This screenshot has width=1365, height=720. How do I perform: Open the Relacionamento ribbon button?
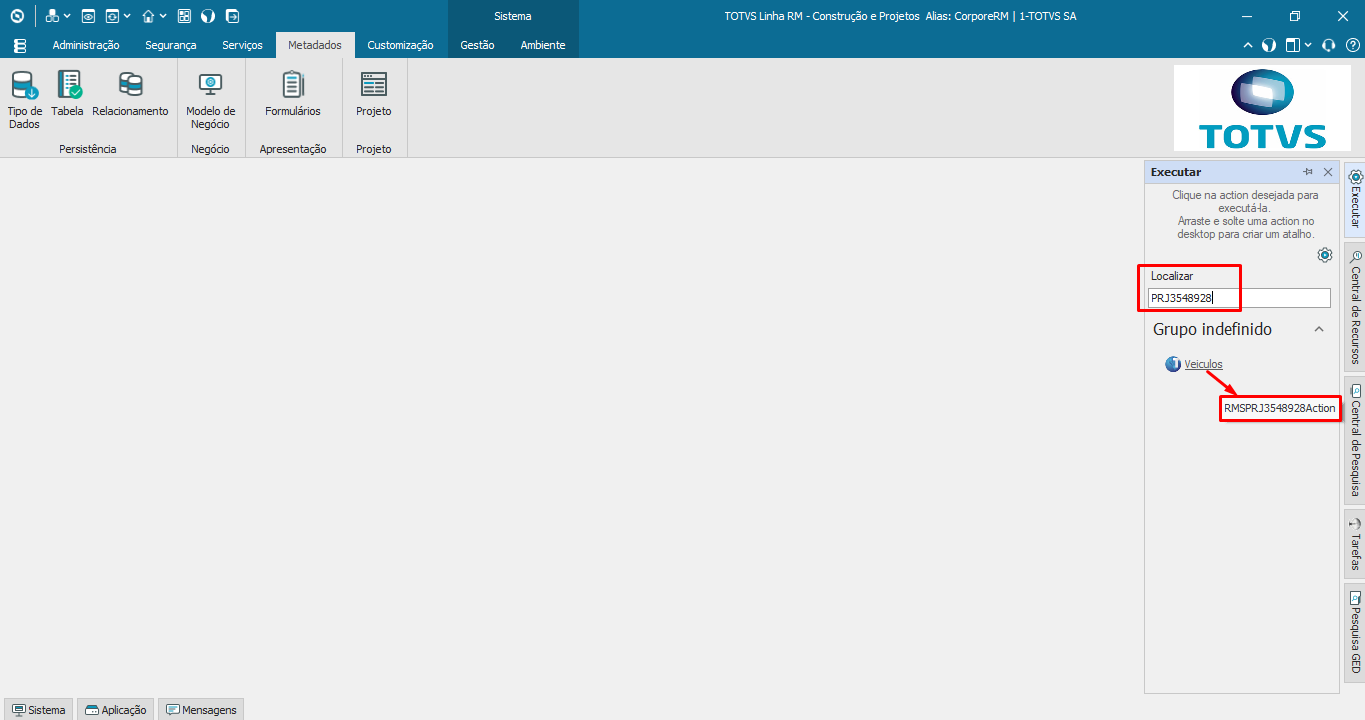coord(130,94)
